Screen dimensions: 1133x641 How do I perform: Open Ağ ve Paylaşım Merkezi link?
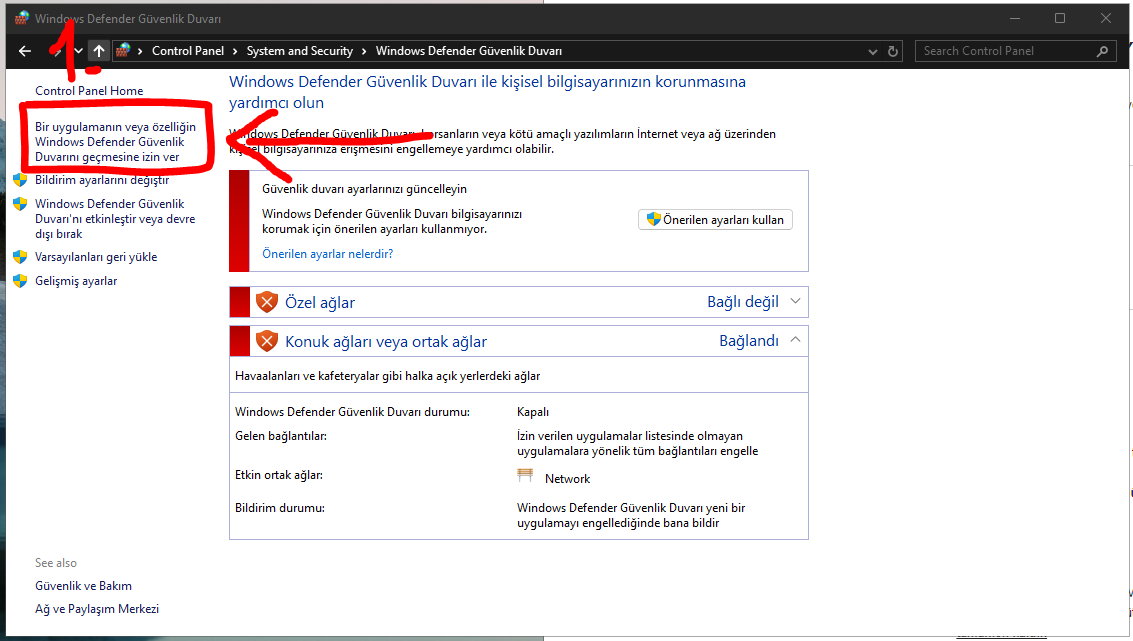tap(97, 608)
